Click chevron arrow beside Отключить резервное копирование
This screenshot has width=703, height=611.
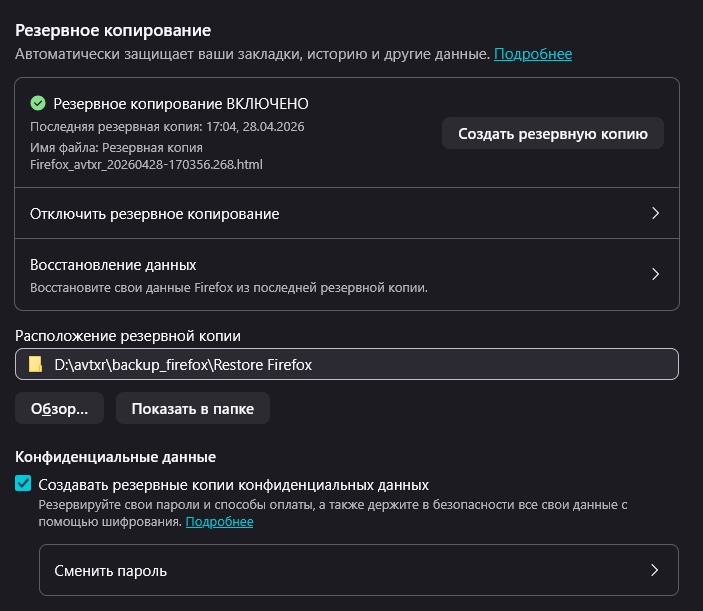click(x=655, y=213)
